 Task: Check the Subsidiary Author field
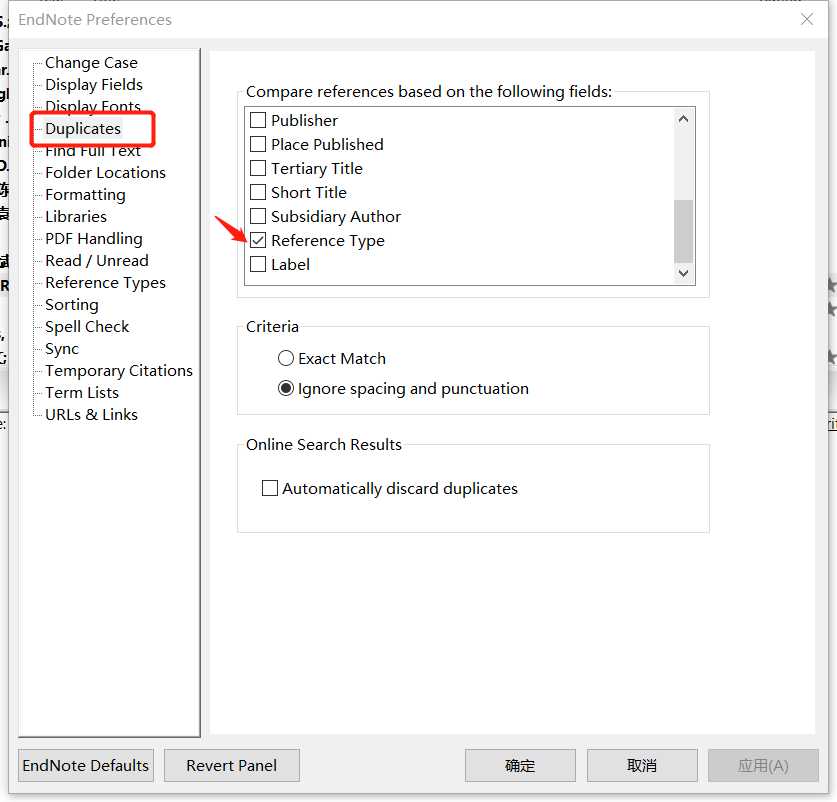tap(258, 216)
